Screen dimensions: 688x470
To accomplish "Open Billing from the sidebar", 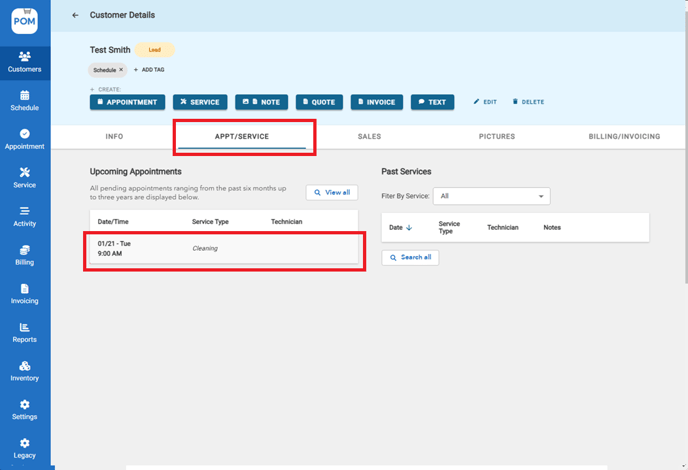I will click(24, 255).
